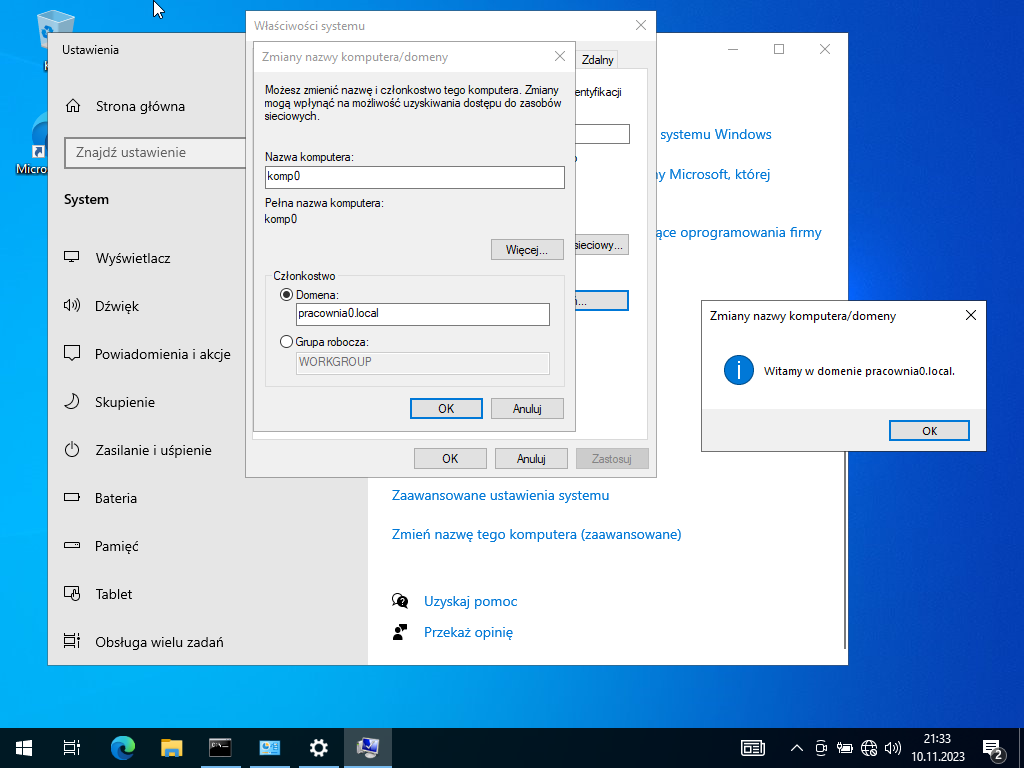Click the Zasilanie i uśpienie power icon

pyautogui.click(x=72, y=449)
